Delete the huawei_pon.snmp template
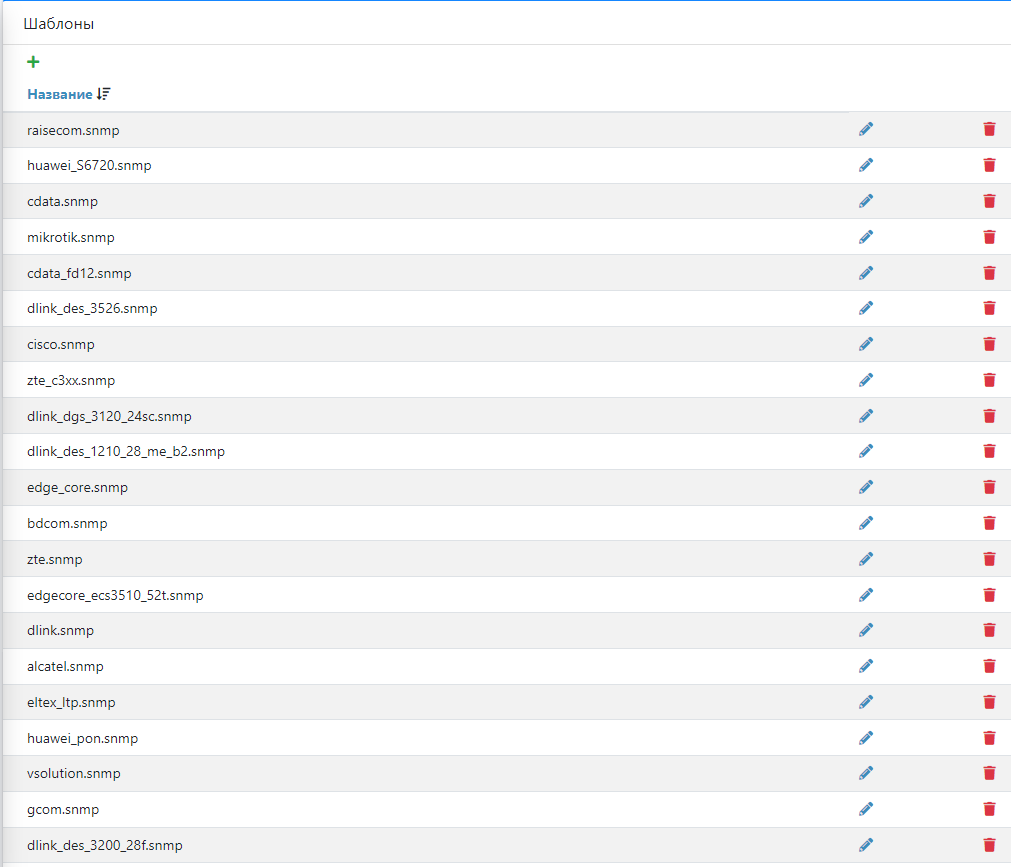Image resolution: width=1011 pixels, height=867 pixels. pyautogui.click(x=989, y=738)
